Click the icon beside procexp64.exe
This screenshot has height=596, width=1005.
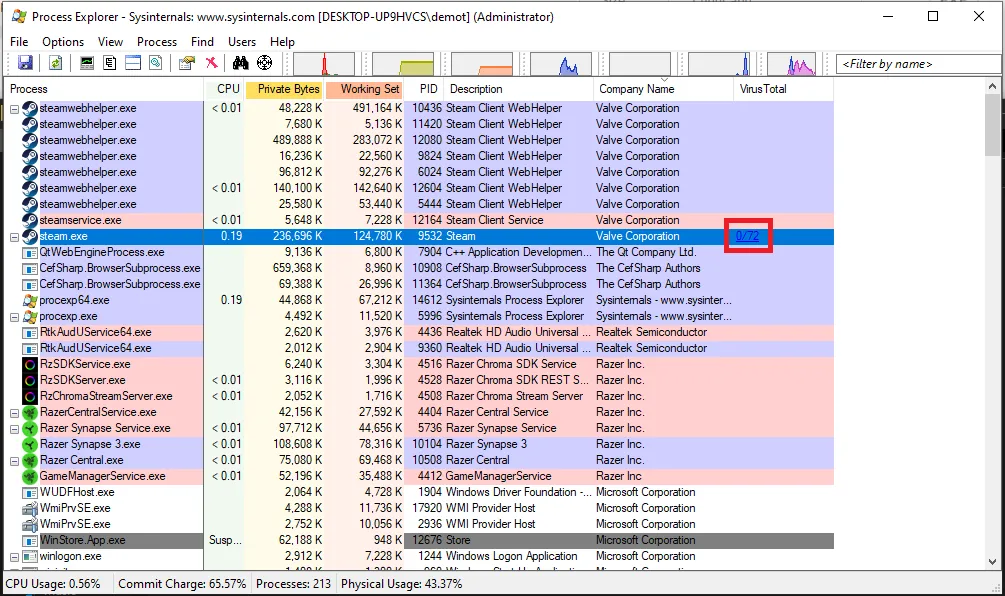tap(30, 300)
